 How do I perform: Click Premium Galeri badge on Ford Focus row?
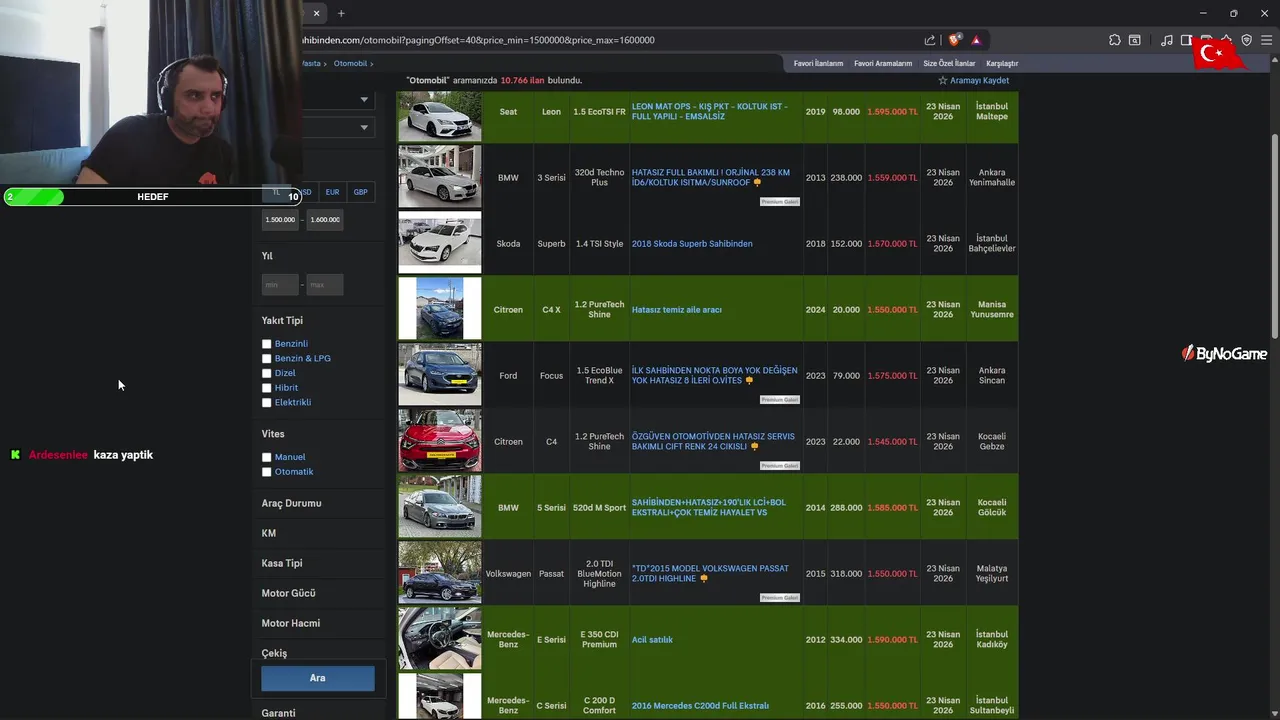point(780,400)
